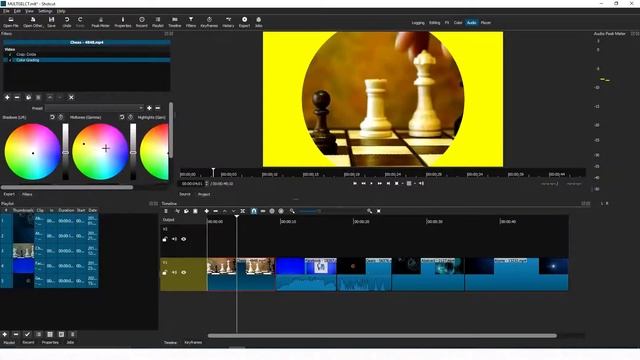Switch to the Audio layout

471,23
